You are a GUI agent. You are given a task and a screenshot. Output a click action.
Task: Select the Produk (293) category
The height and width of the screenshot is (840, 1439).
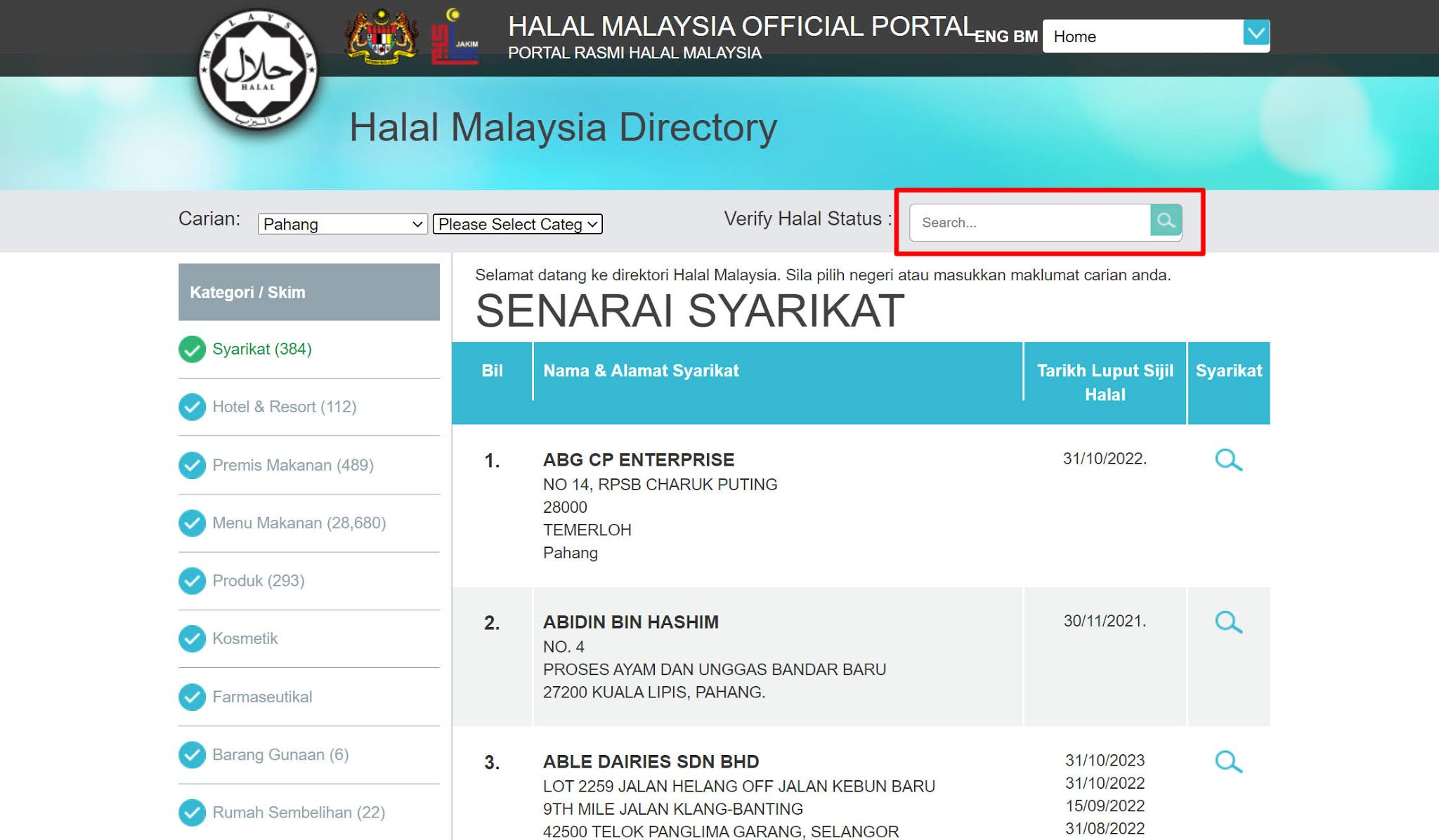tap(259, 581)
